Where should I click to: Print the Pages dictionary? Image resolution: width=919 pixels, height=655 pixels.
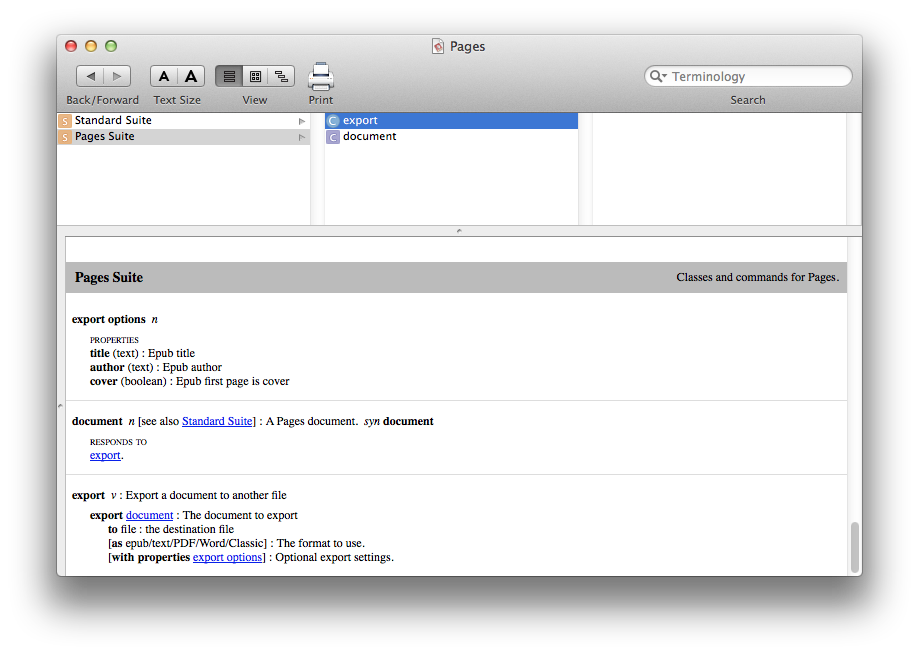tap(321, 77)
